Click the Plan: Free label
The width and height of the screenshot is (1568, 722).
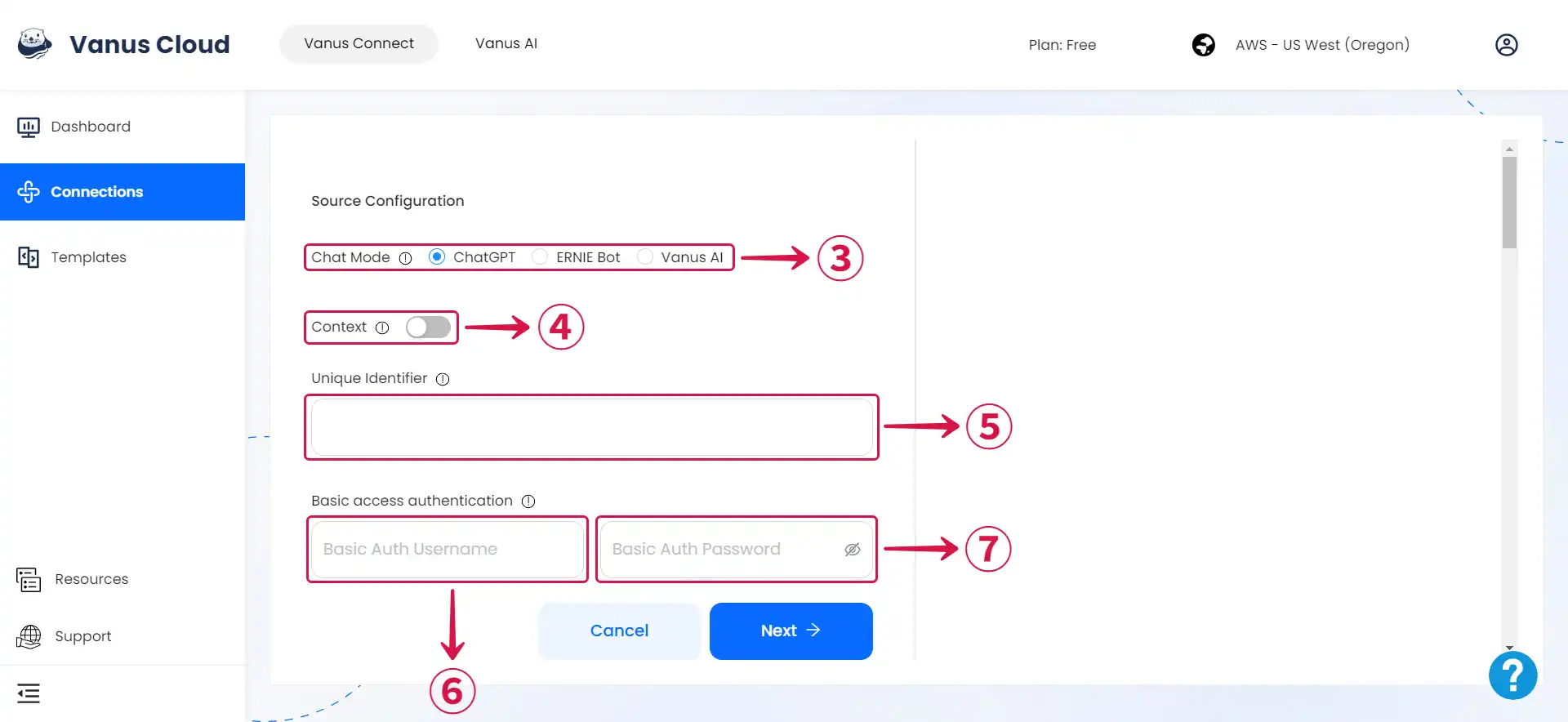point(1062,45)
